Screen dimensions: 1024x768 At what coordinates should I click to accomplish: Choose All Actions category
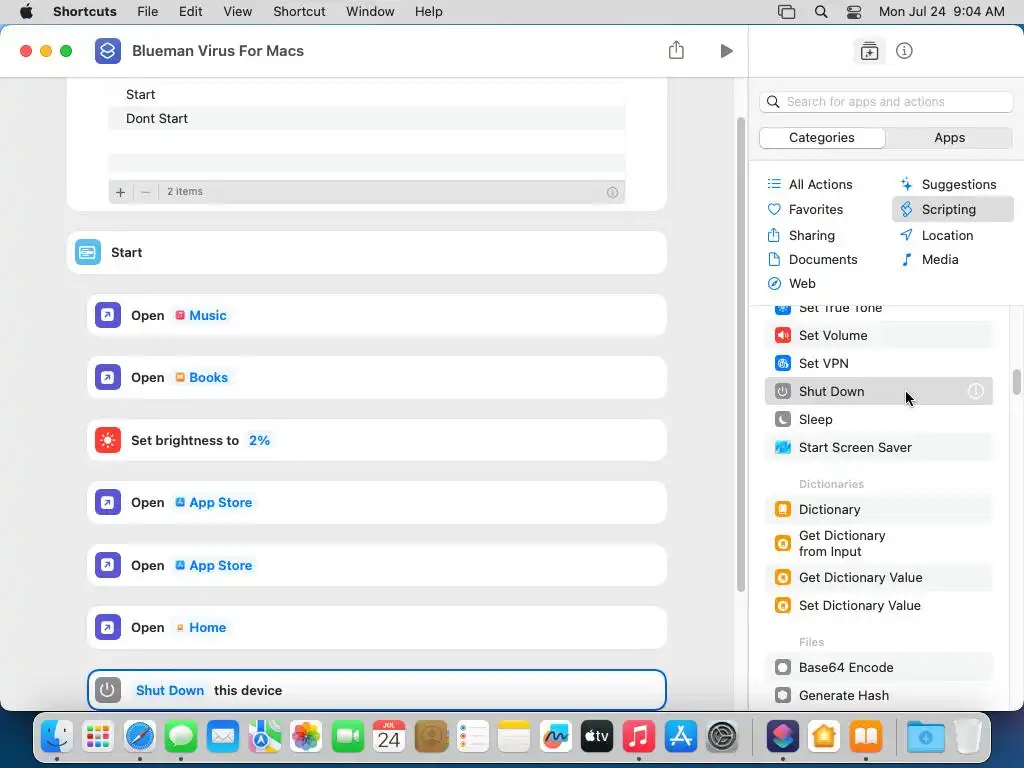tap(810, 184)
